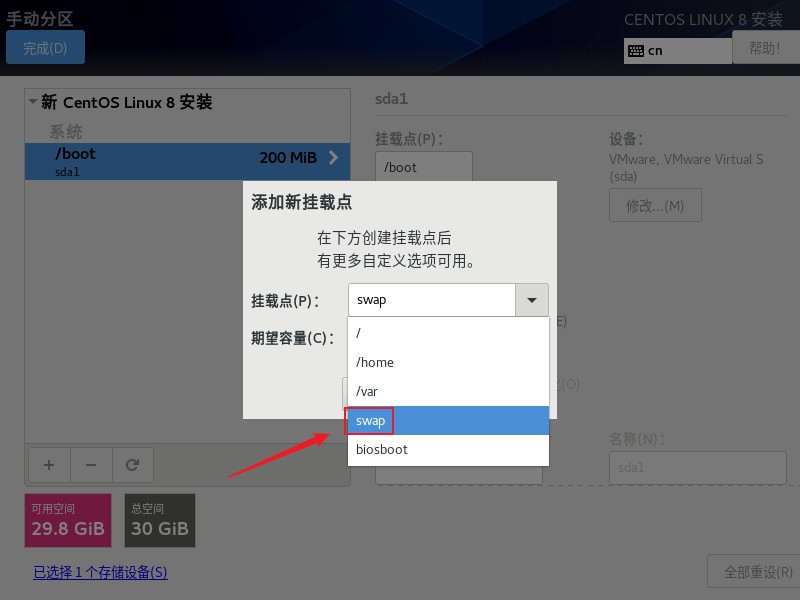Open the 已选择 1 个存储设备 link
This screenshot has width=800, height=600.
click(x=100, y=572)
